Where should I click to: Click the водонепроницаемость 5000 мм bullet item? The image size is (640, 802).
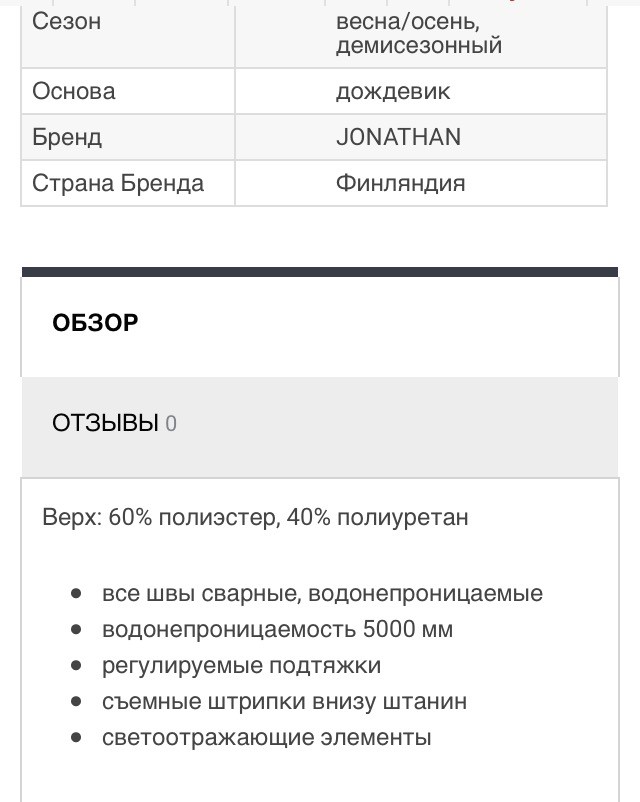[x=277, y=629]
